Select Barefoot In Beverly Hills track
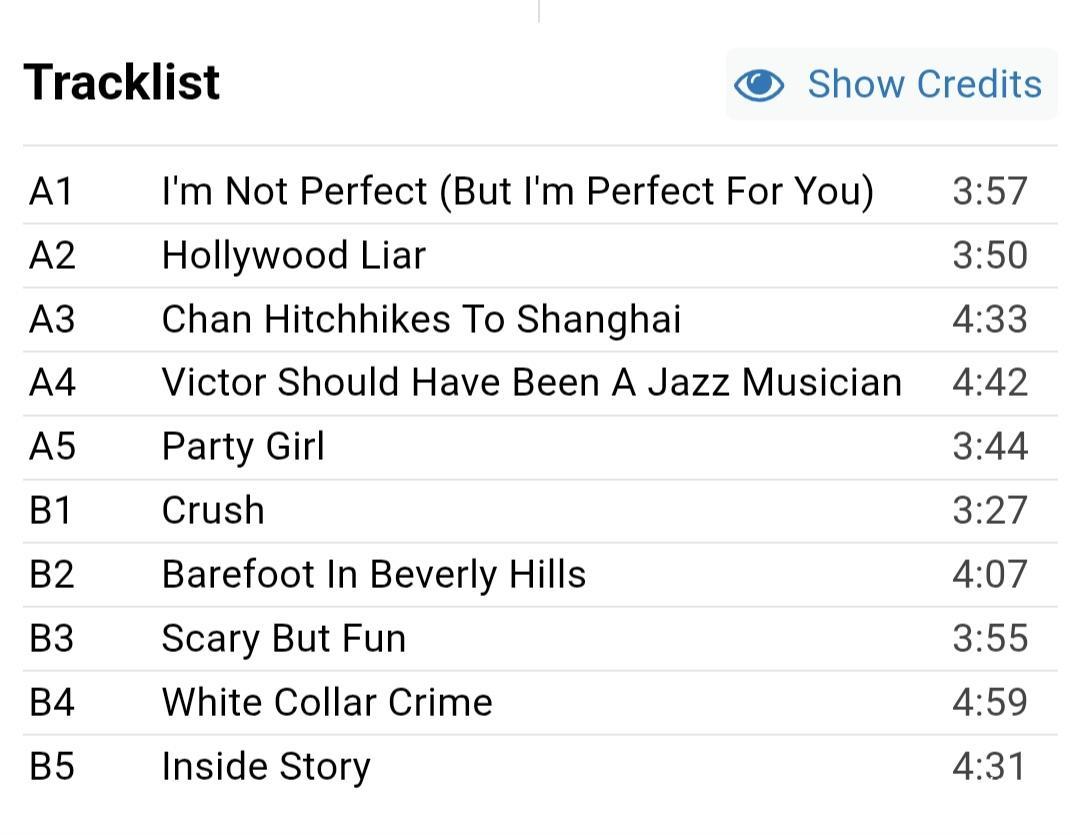The image size is (1080, 835). [x=373, y=574]
